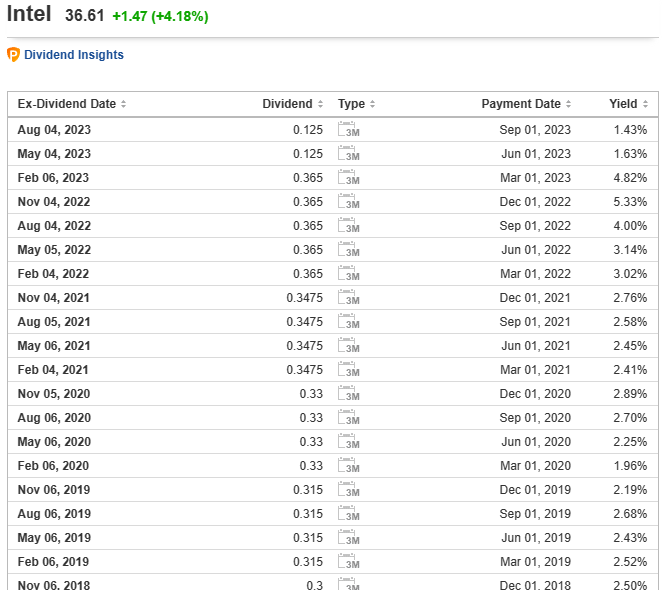Click payment date Mar 01, 2019
671x590 pixels.
pos(535,561)
